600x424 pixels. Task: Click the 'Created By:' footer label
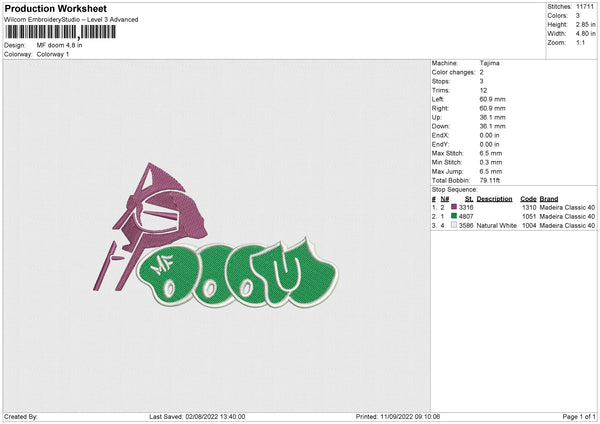click(21, 417)
